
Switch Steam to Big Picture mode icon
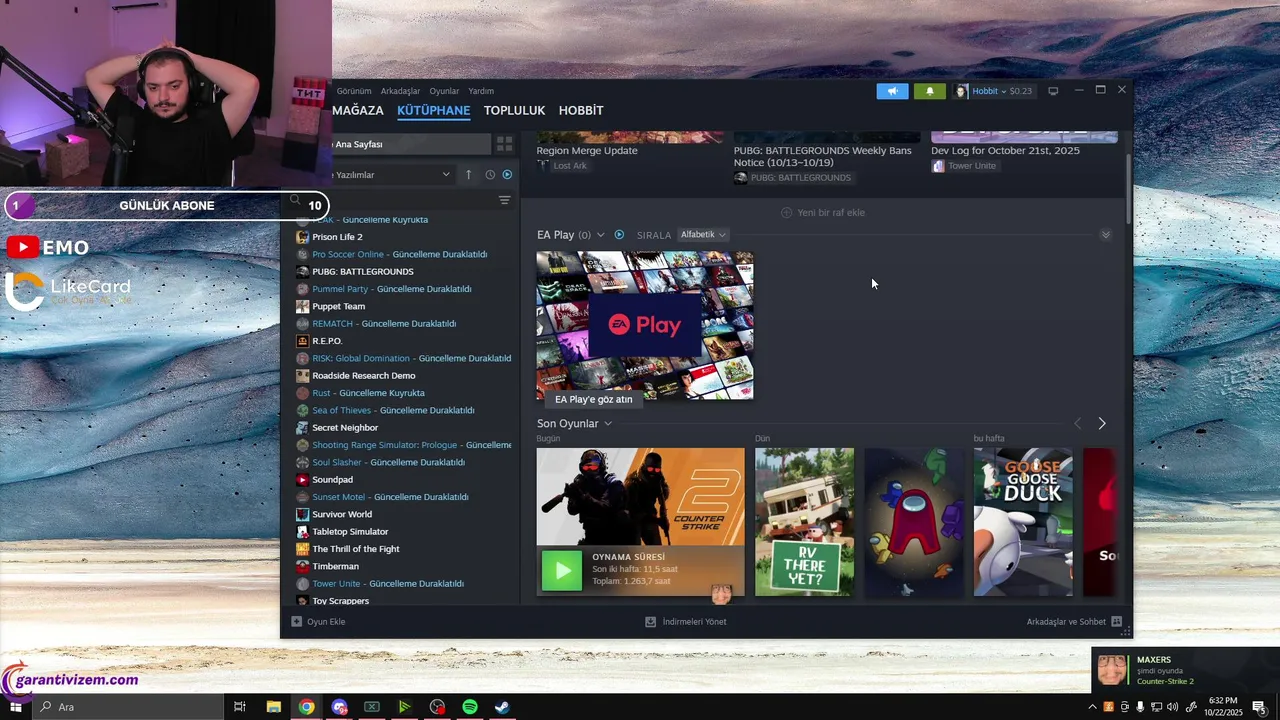(1053, 91)
